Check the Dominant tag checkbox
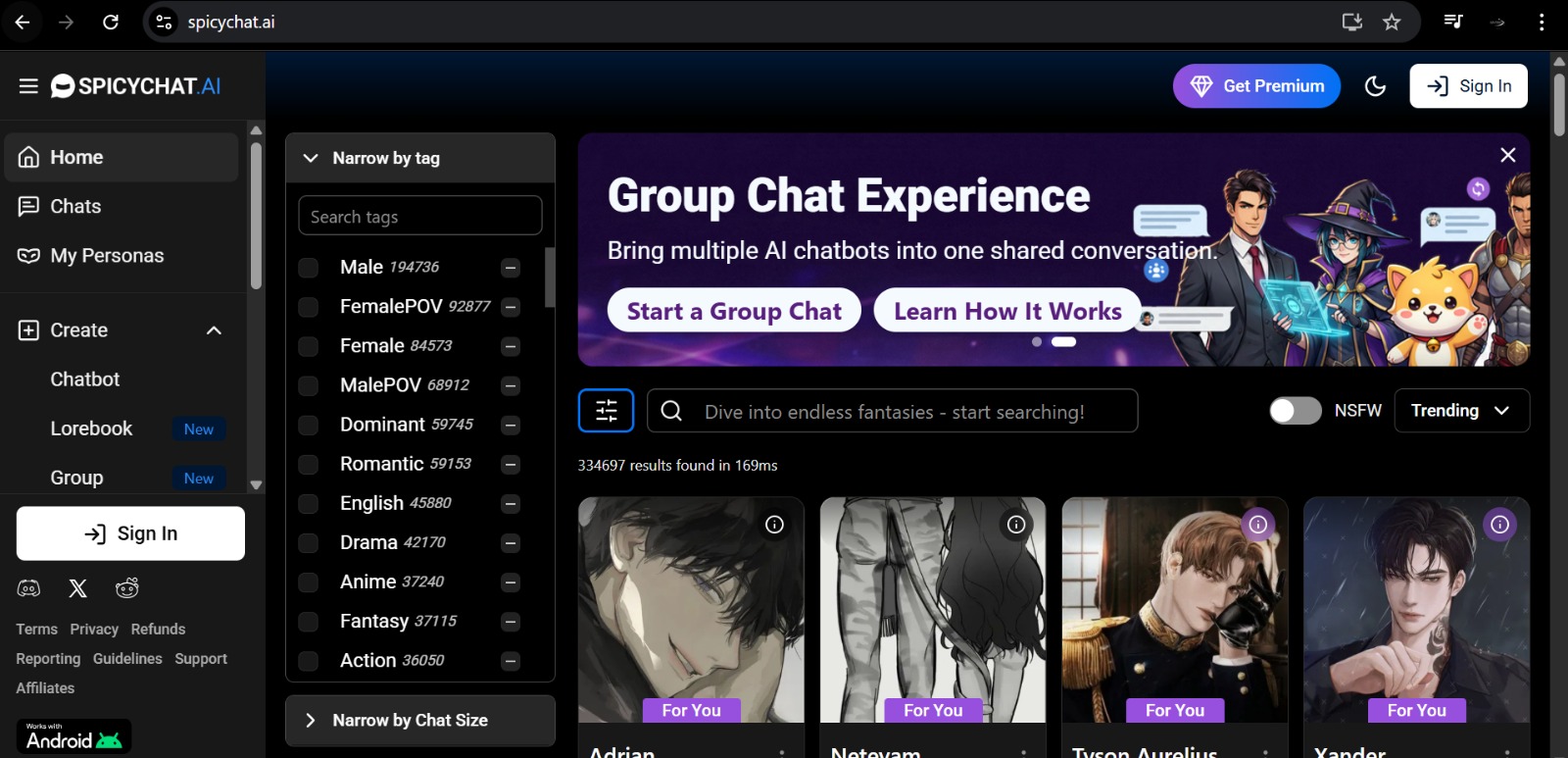 click(x=308, y=425)
